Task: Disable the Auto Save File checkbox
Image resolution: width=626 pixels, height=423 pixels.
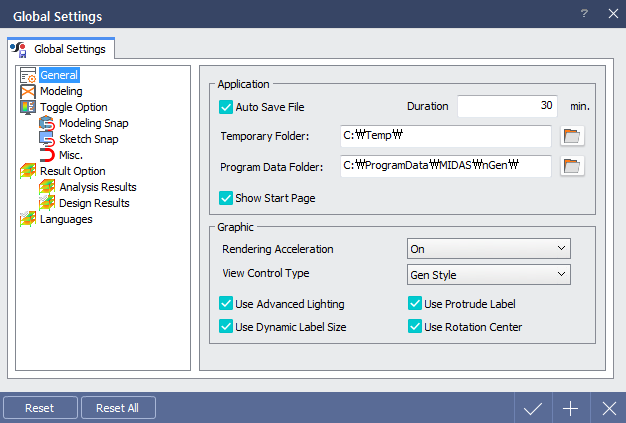Action: click(x=226, y=107)
